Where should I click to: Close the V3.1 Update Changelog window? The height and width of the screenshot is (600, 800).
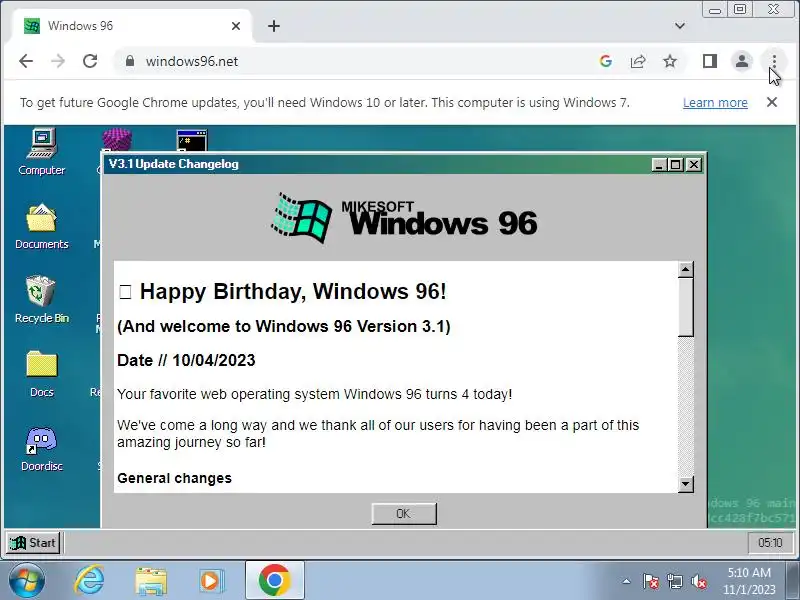coord(694,165)
